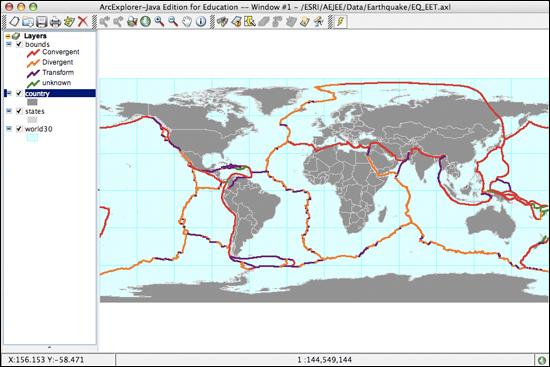
Task: Click the MapTips lightning bolt icon
Action: point(340,22)
